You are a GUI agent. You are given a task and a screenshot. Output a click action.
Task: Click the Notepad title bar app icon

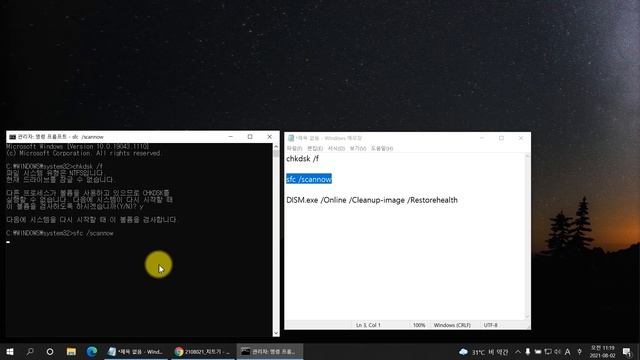(x=291, y=138)
